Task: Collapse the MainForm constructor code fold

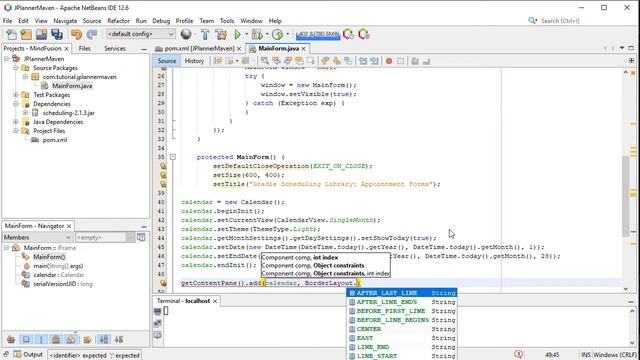Action: coord(173,157)
